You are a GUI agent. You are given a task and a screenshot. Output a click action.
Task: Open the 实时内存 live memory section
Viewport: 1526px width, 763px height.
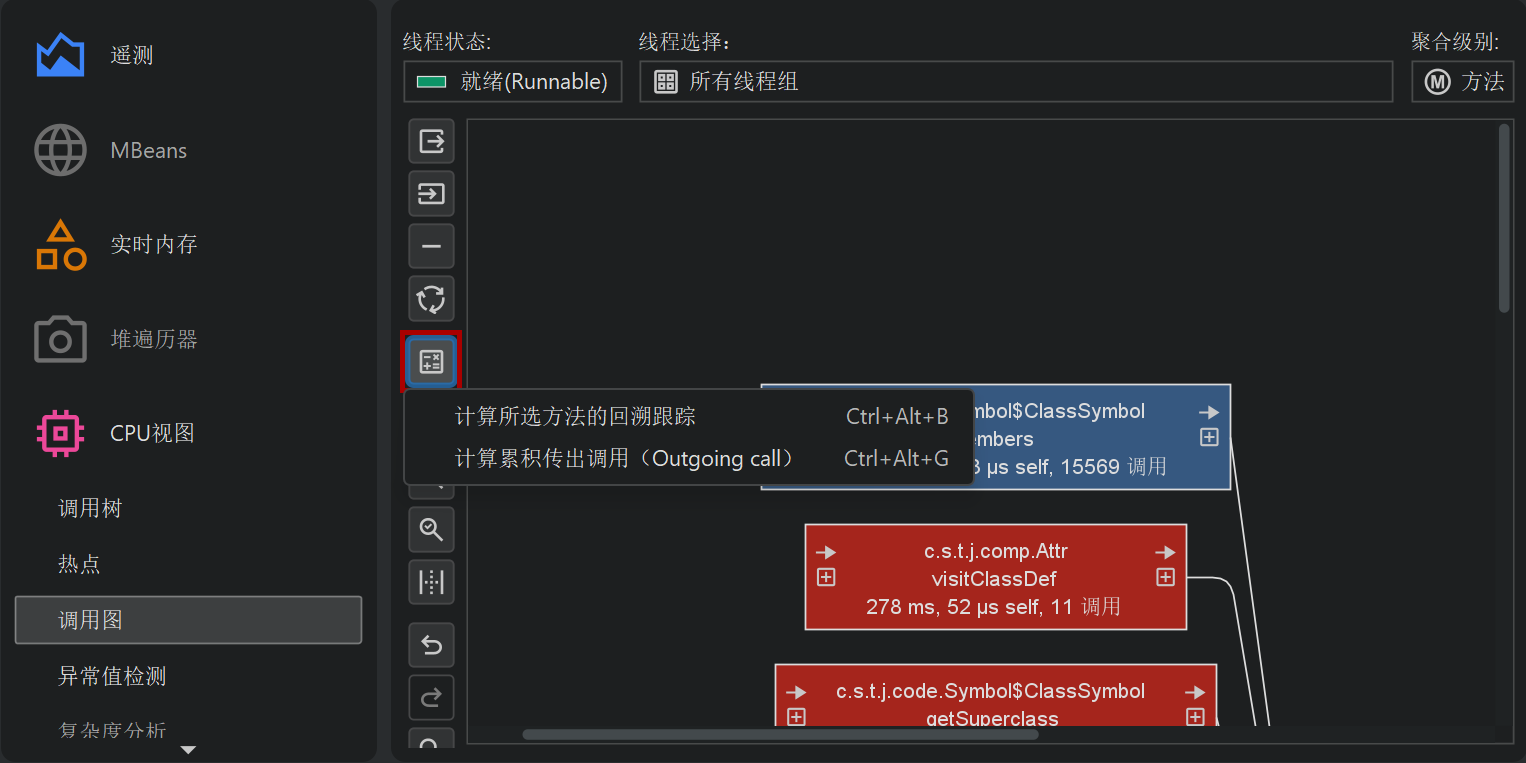pos(188,244)
